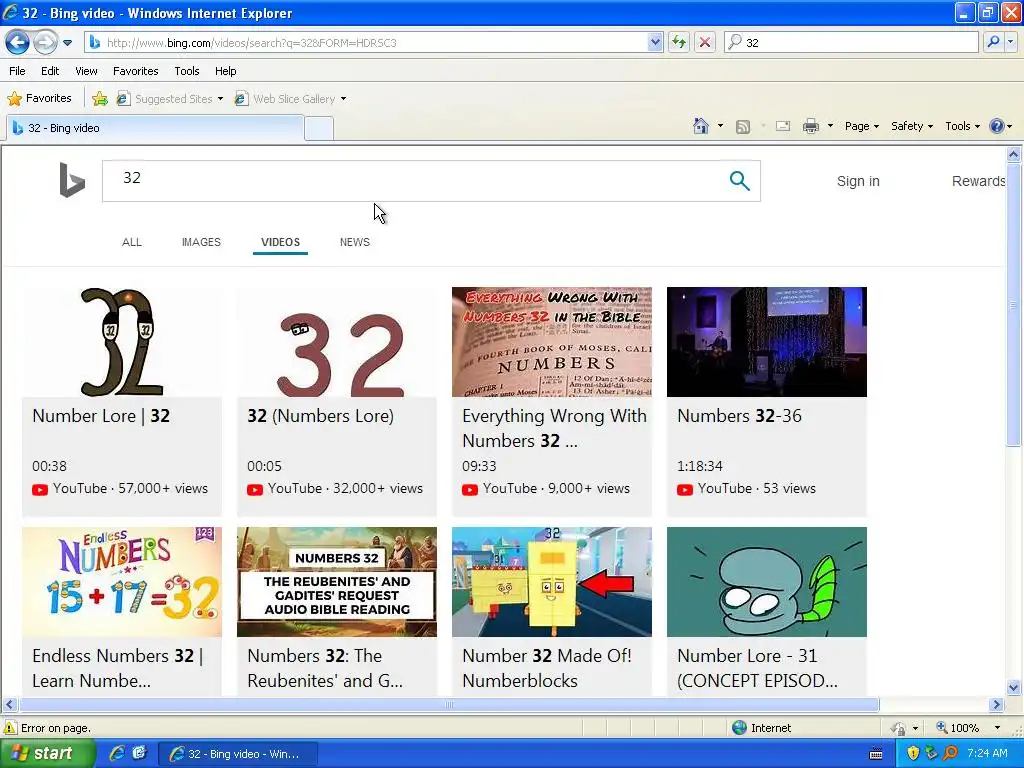Open the command bar Tools menu
The image size is (1024, 768).
[963, 126]
